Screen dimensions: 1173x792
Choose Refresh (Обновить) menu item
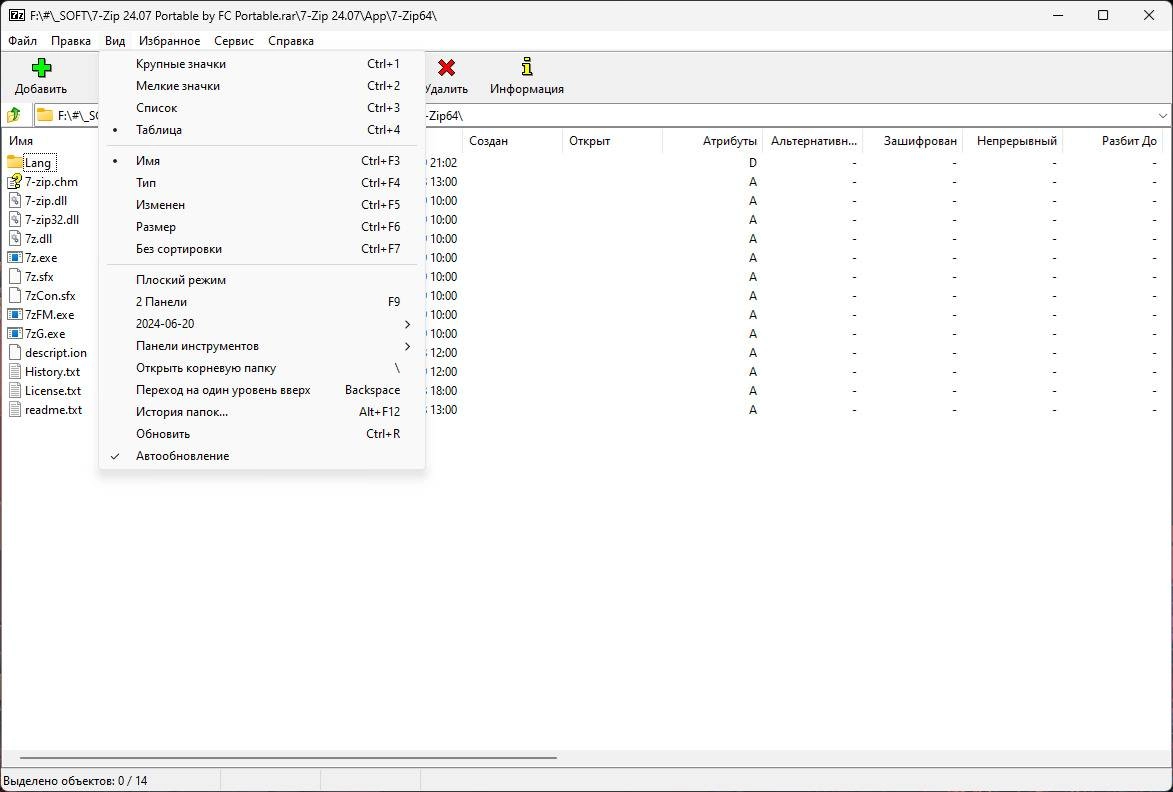262,434
